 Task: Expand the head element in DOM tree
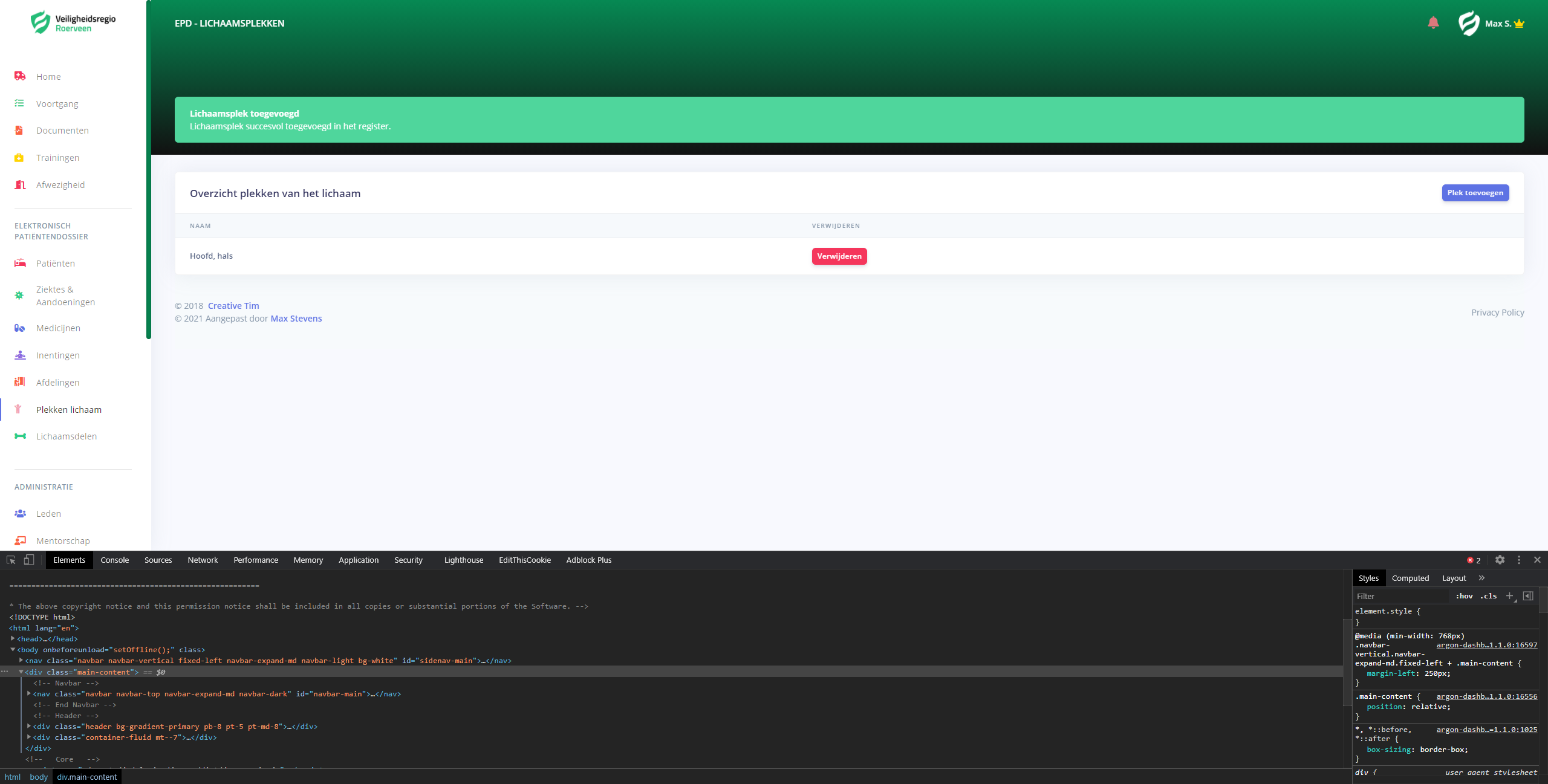13,638
